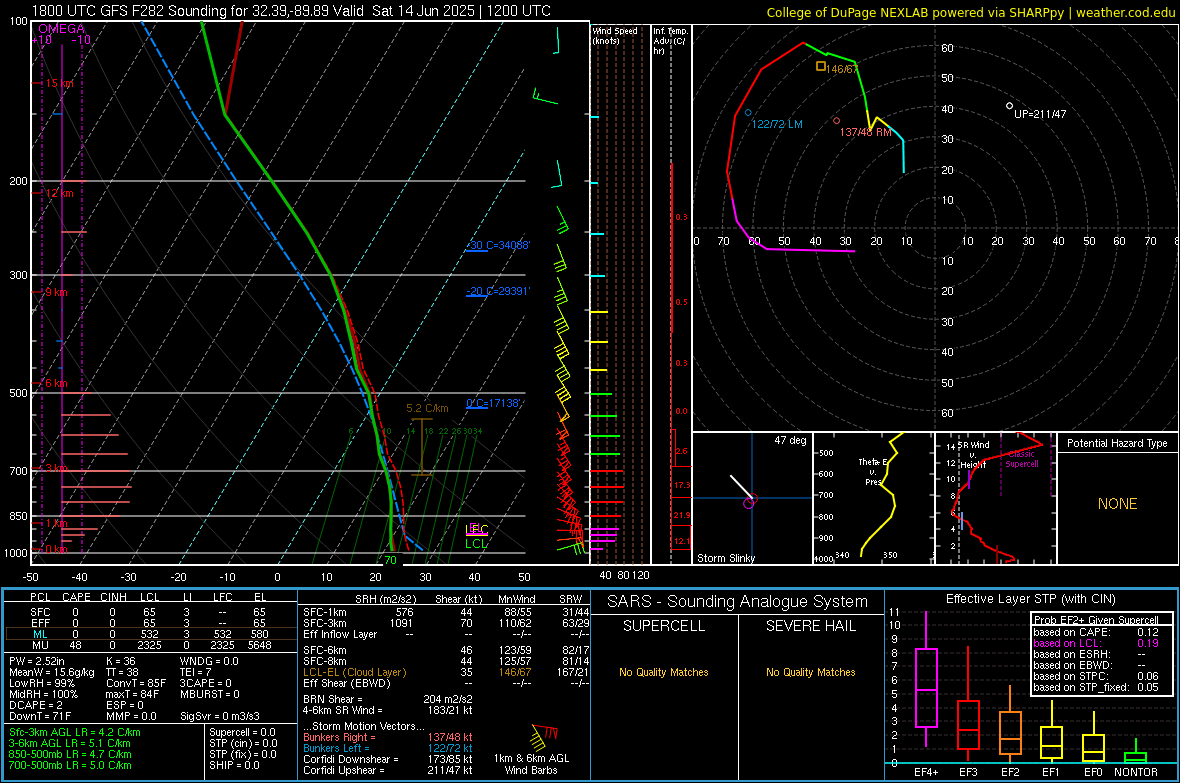This screenshot has width=1180, height=783.
Task: Click the SHIP = 0.0 parameter
Action: tap(232, 765)
